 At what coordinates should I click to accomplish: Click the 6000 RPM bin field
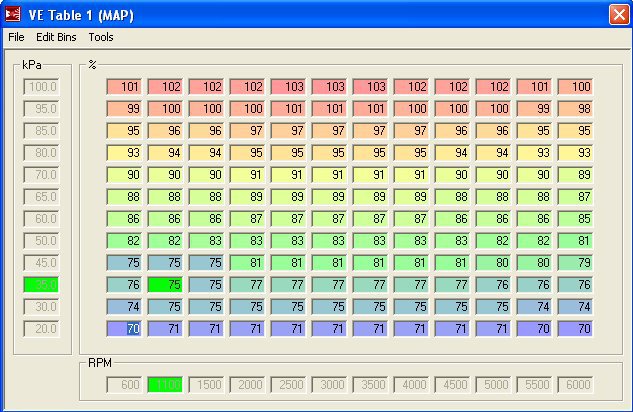tap(574, 384)
